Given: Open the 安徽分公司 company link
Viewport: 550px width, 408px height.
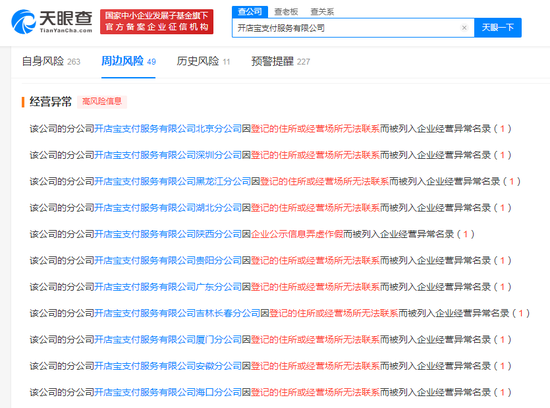Looking at the screenshot, I should (168, 366).
